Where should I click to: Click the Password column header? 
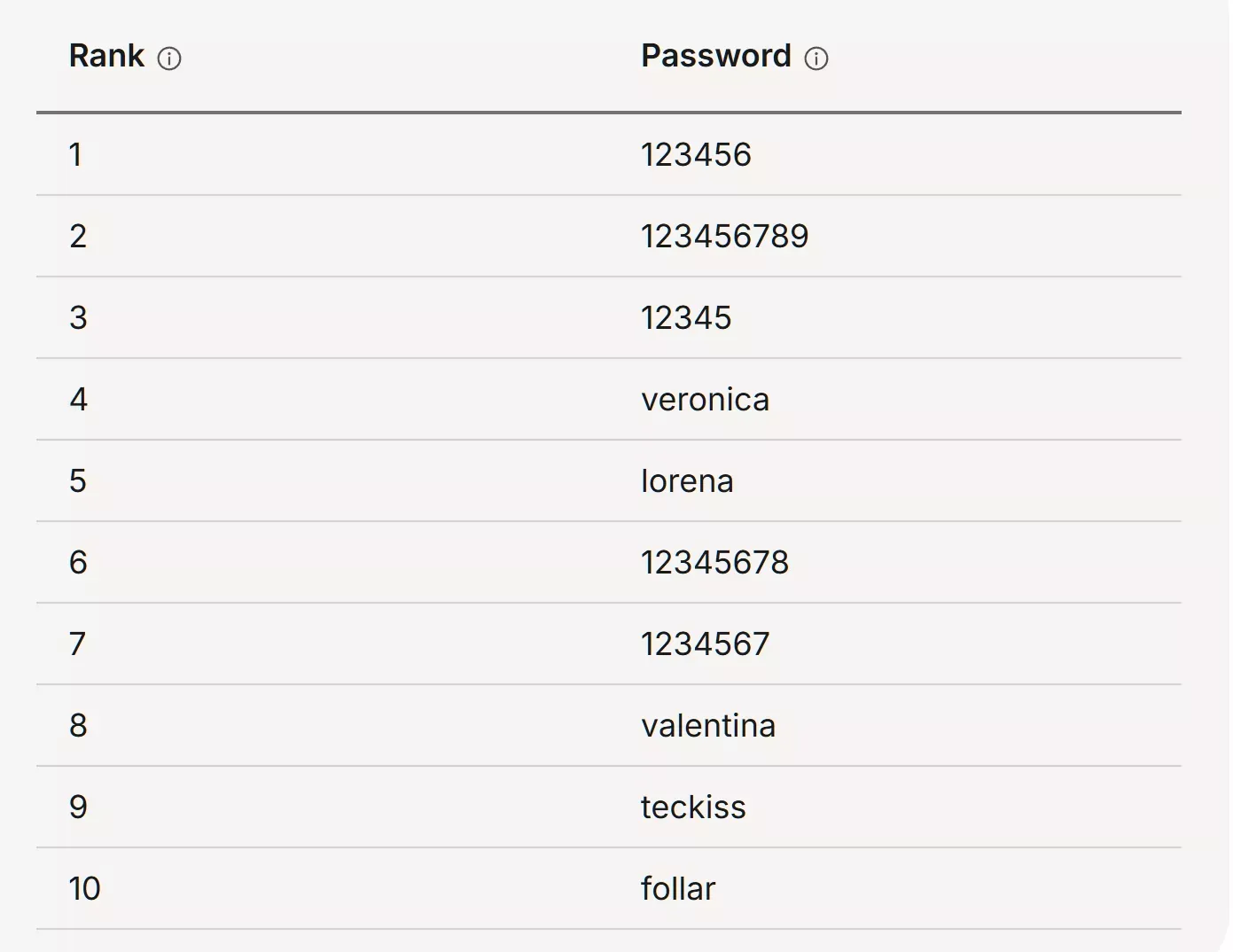715,56
